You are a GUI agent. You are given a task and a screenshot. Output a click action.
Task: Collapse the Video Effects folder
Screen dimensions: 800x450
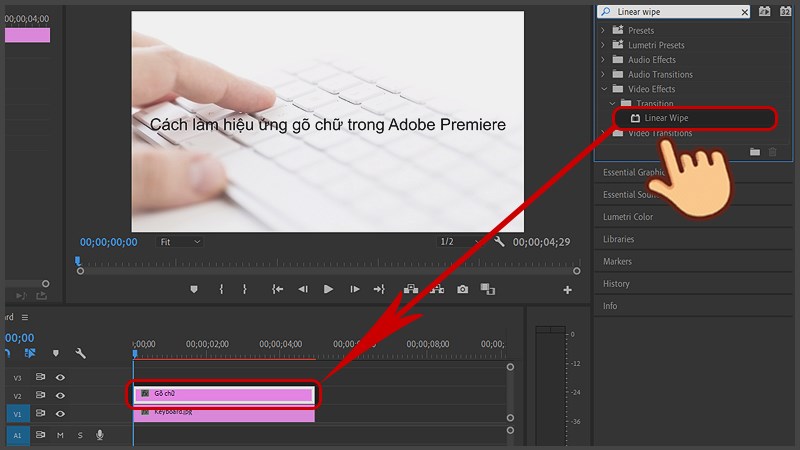coord(604,89)
